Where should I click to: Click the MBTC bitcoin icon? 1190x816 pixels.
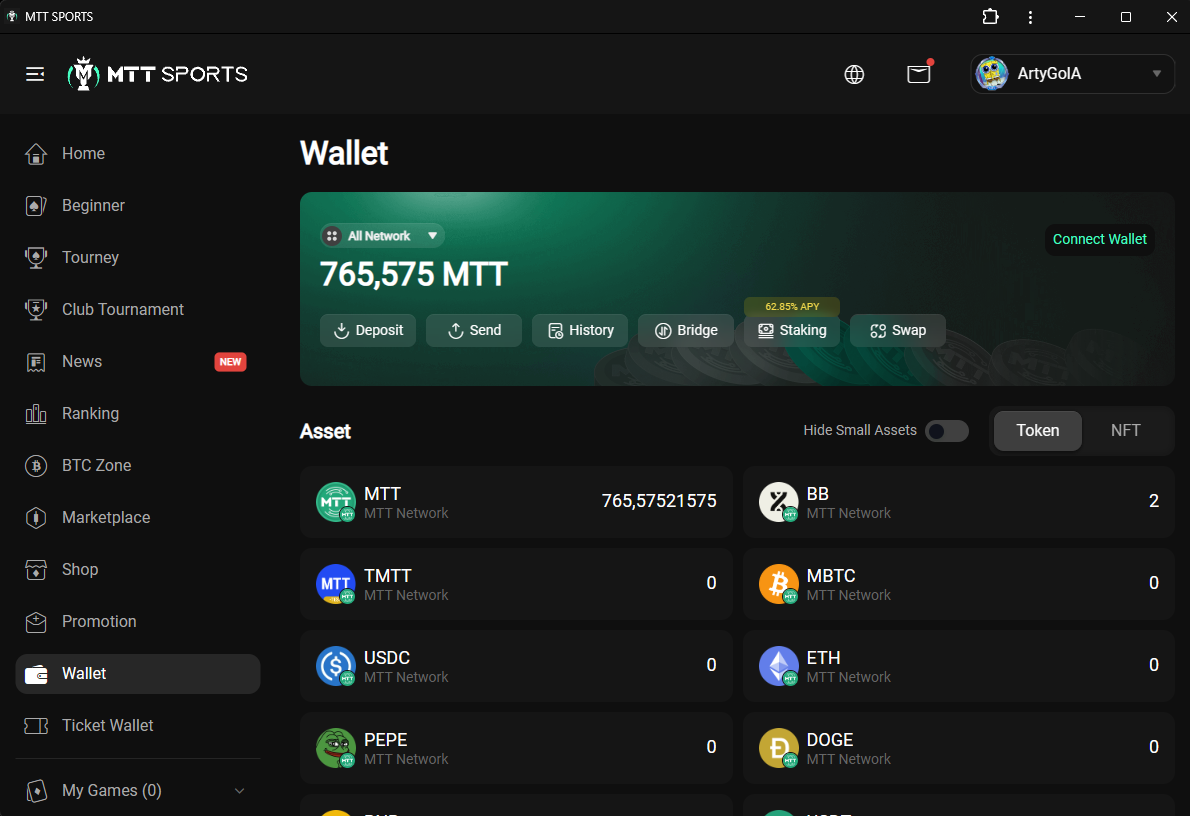click(779, 584)
